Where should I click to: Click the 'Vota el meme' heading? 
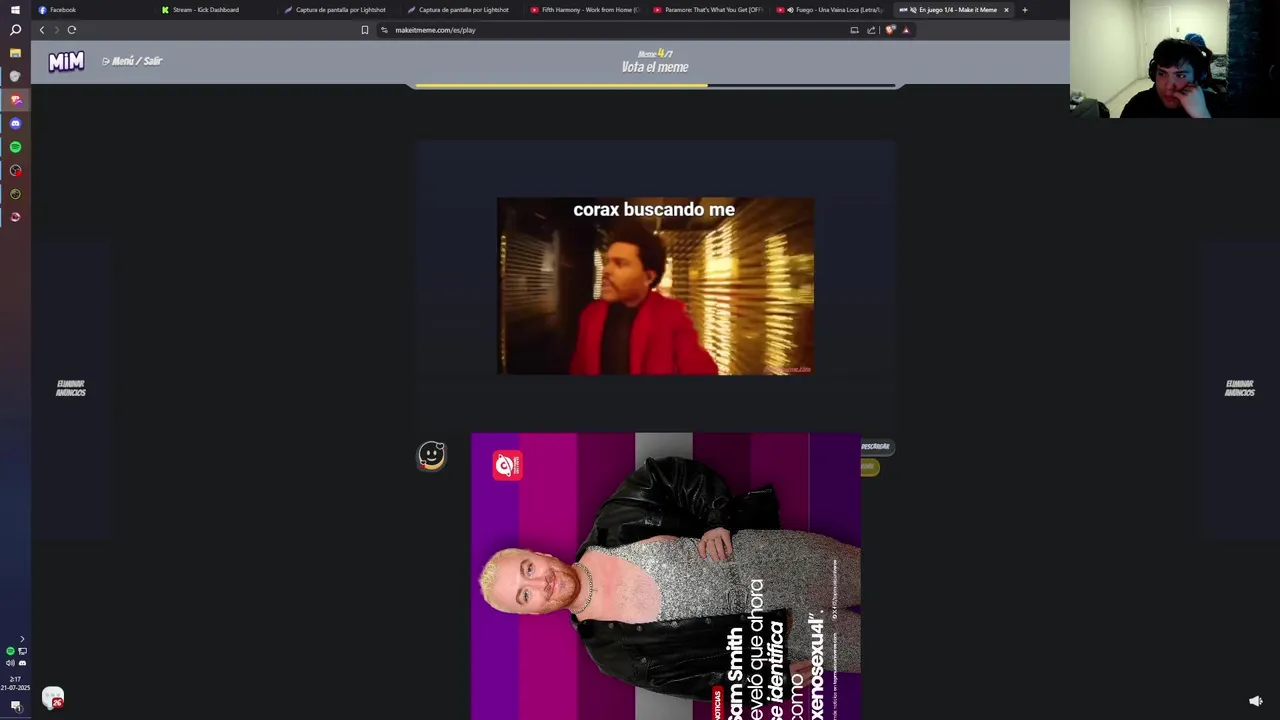click(655, 67)
